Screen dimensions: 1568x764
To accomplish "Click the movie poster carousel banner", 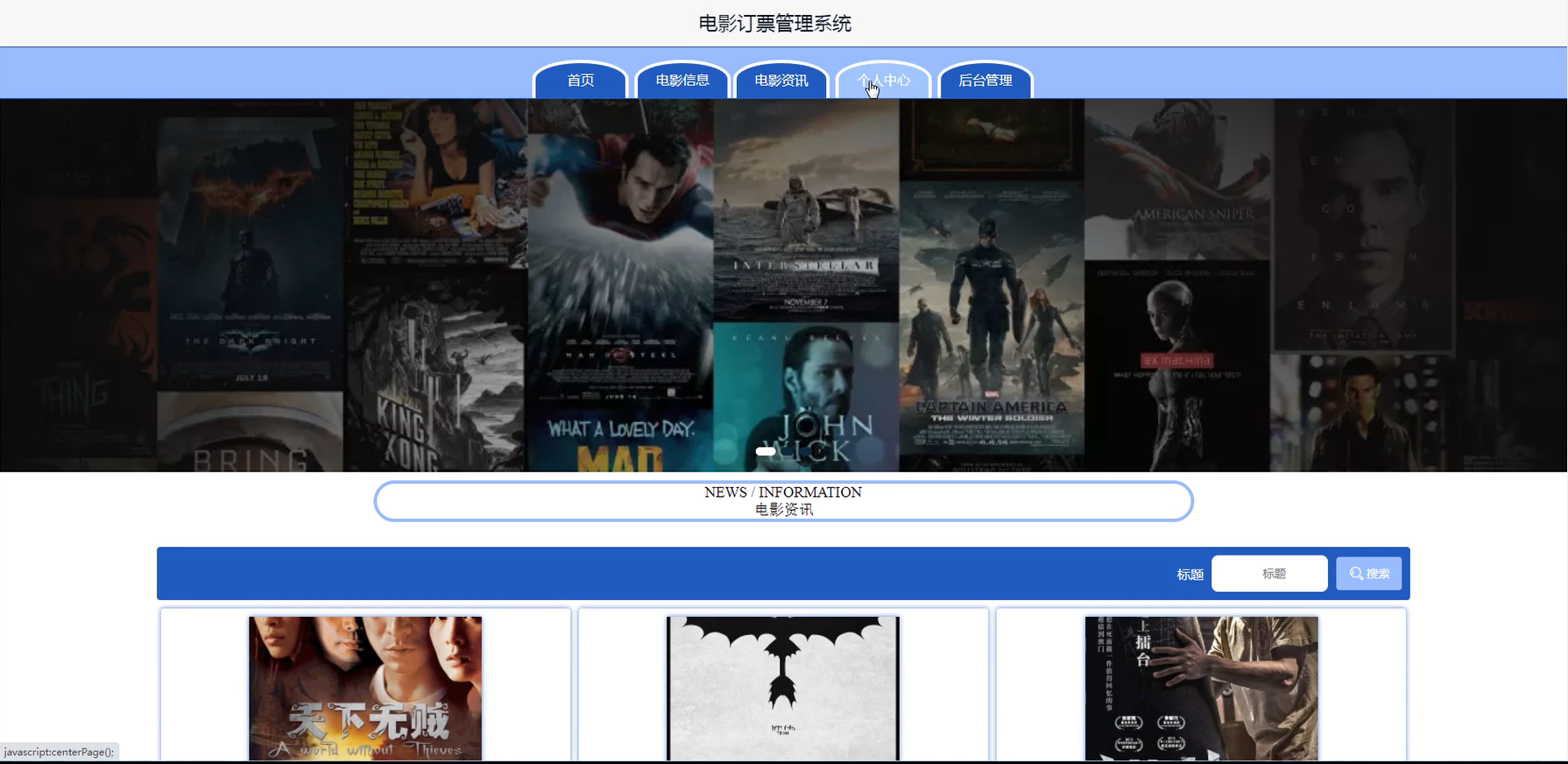I will (784, 286).
